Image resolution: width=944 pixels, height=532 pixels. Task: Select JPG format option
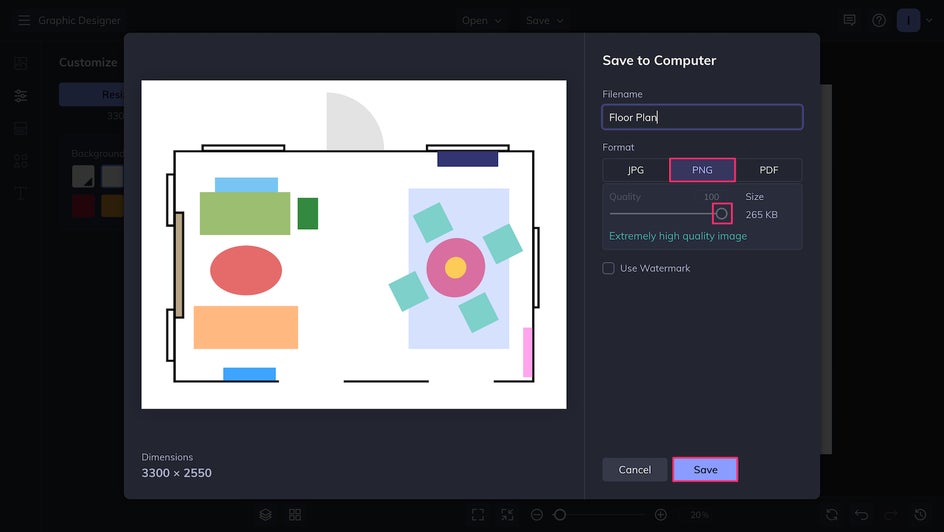click(x=636, y=170)
